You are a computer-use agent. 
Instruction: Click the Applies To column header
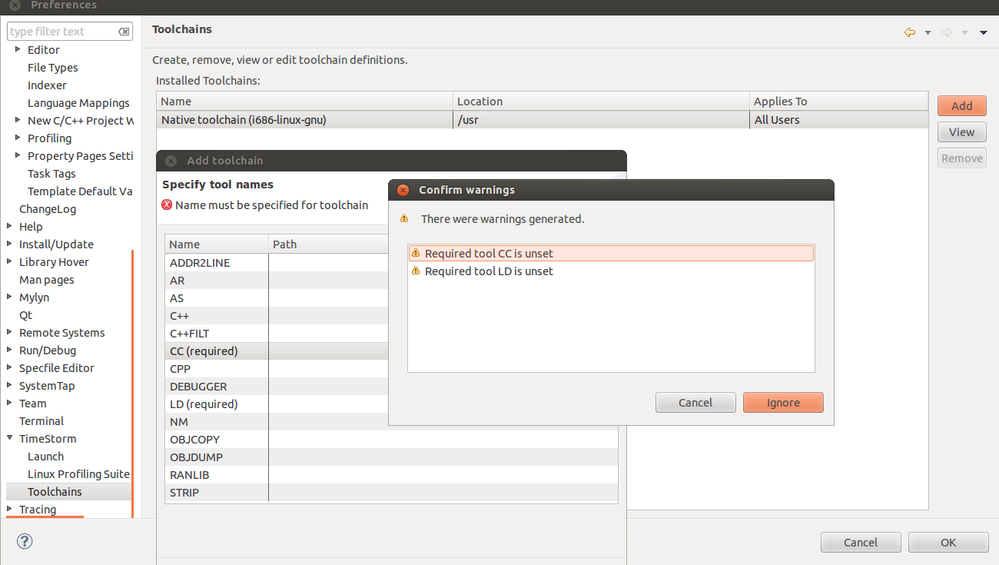coord(838,101)
